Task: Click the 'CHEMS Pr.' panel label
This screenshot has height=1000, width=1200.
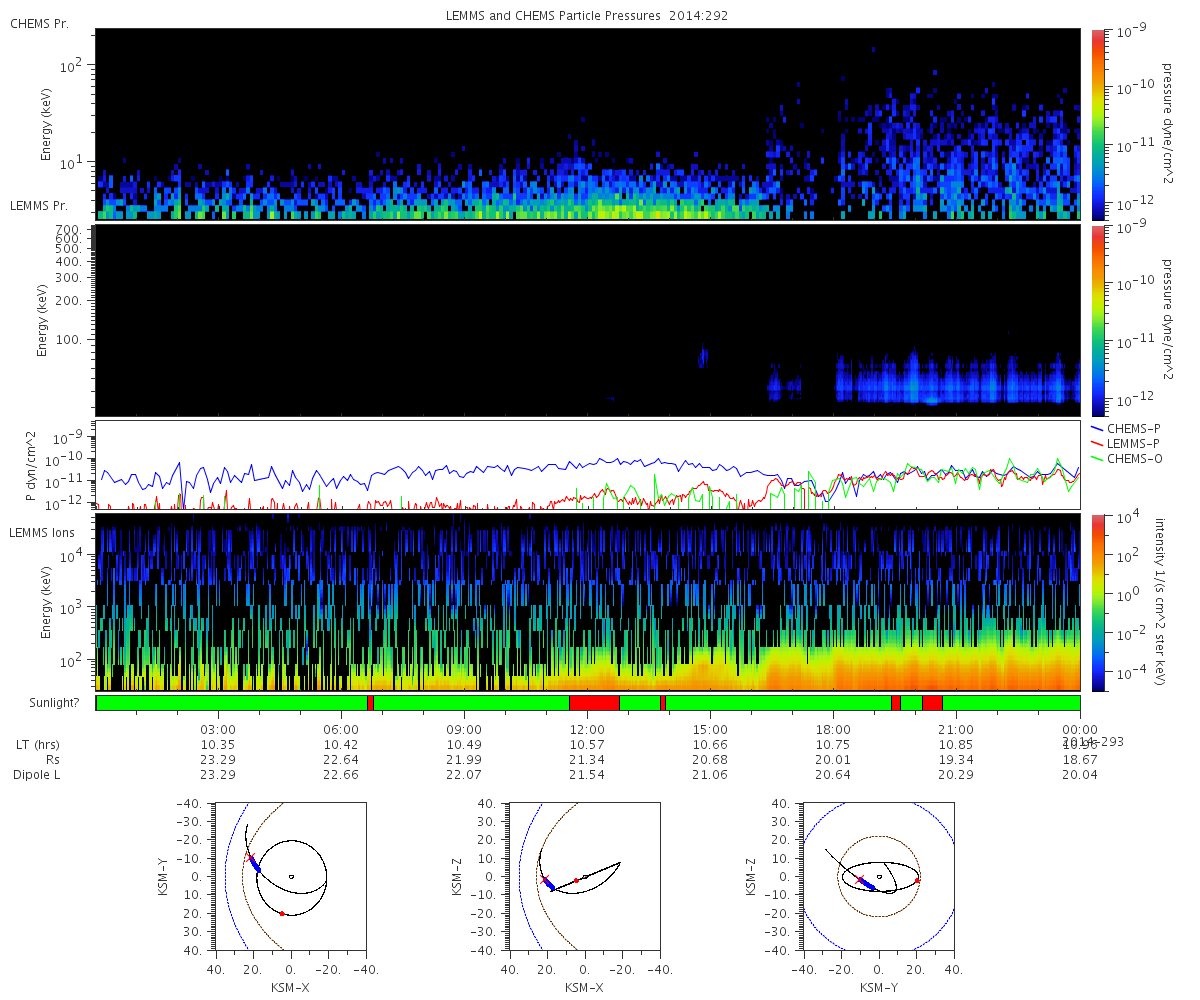Action: pyautogui.click(x=39, y=23)
